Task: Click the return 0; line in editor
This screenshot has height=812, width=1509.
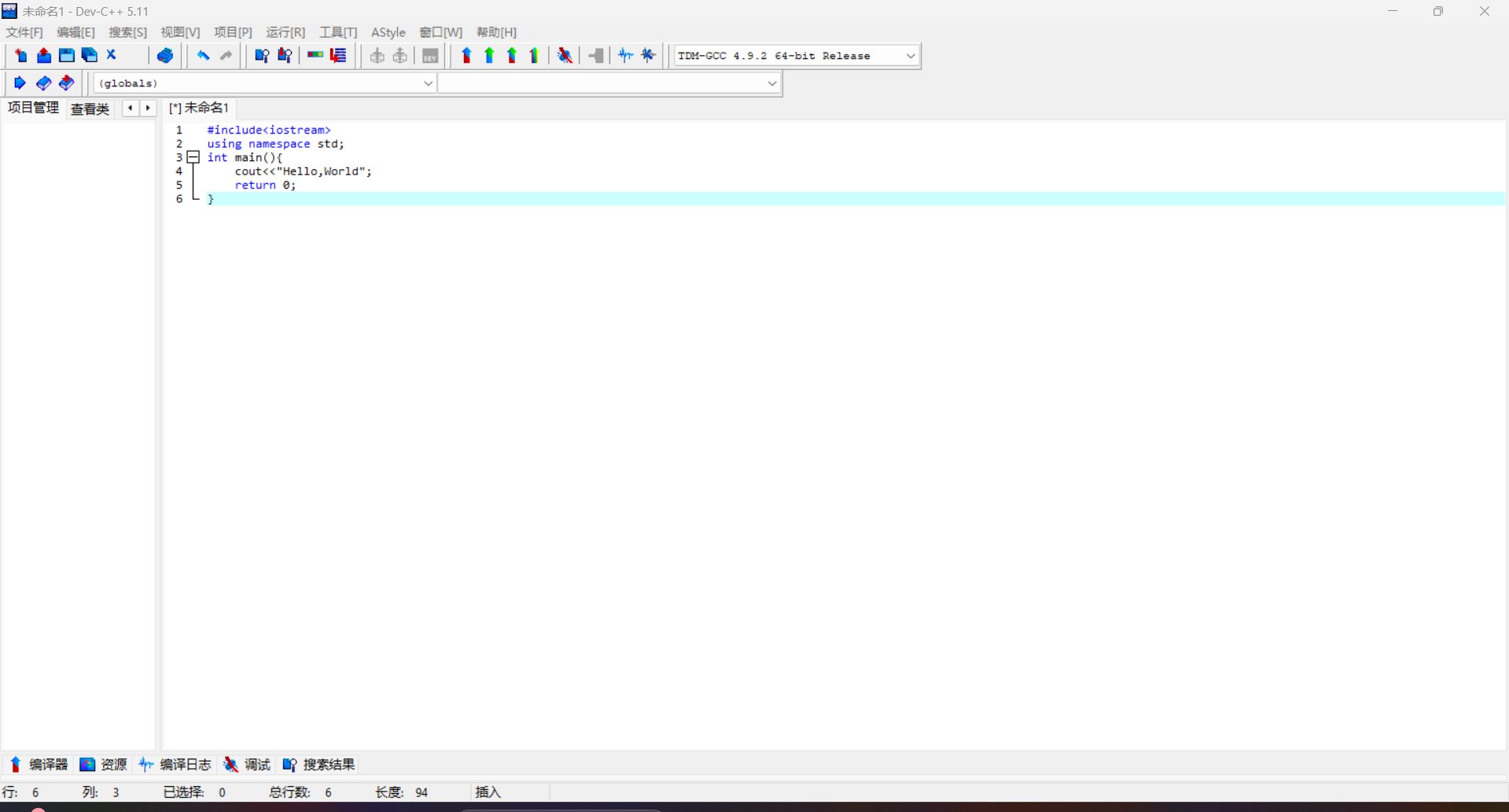Action: coord(265,186)
